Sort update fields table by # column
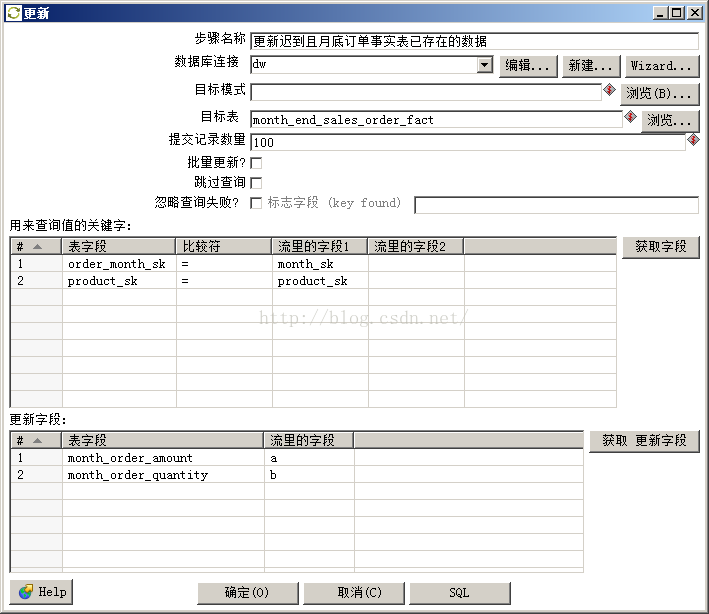 click(x=38, y=440)
